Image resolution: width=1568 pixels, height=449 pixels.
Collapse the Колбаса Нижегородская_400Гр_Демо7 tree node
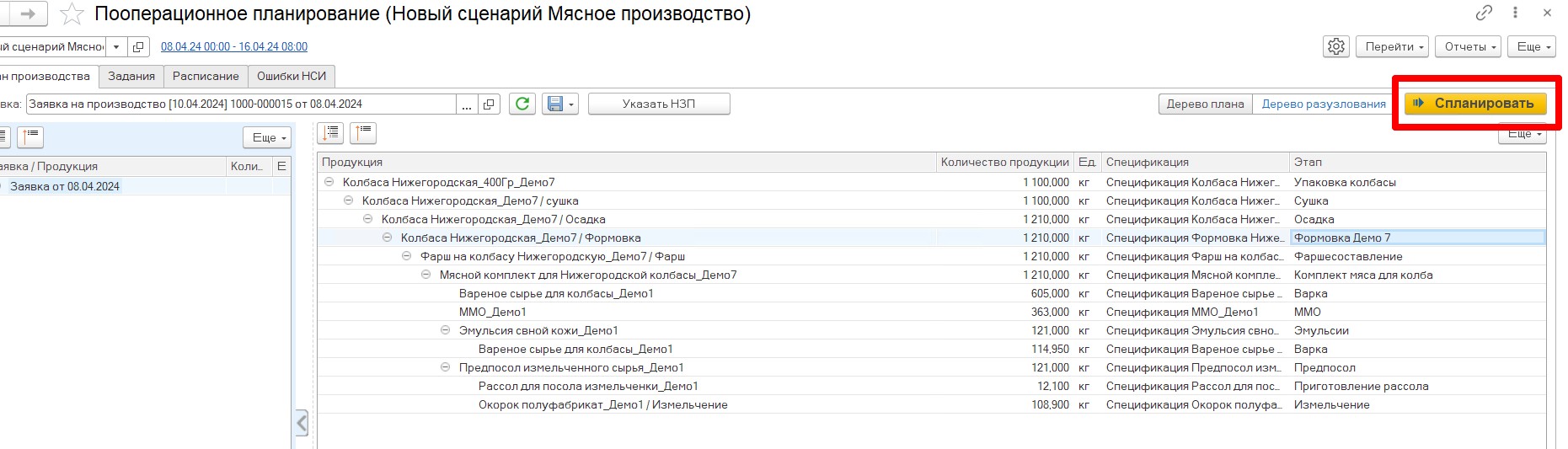pos(329,182)
